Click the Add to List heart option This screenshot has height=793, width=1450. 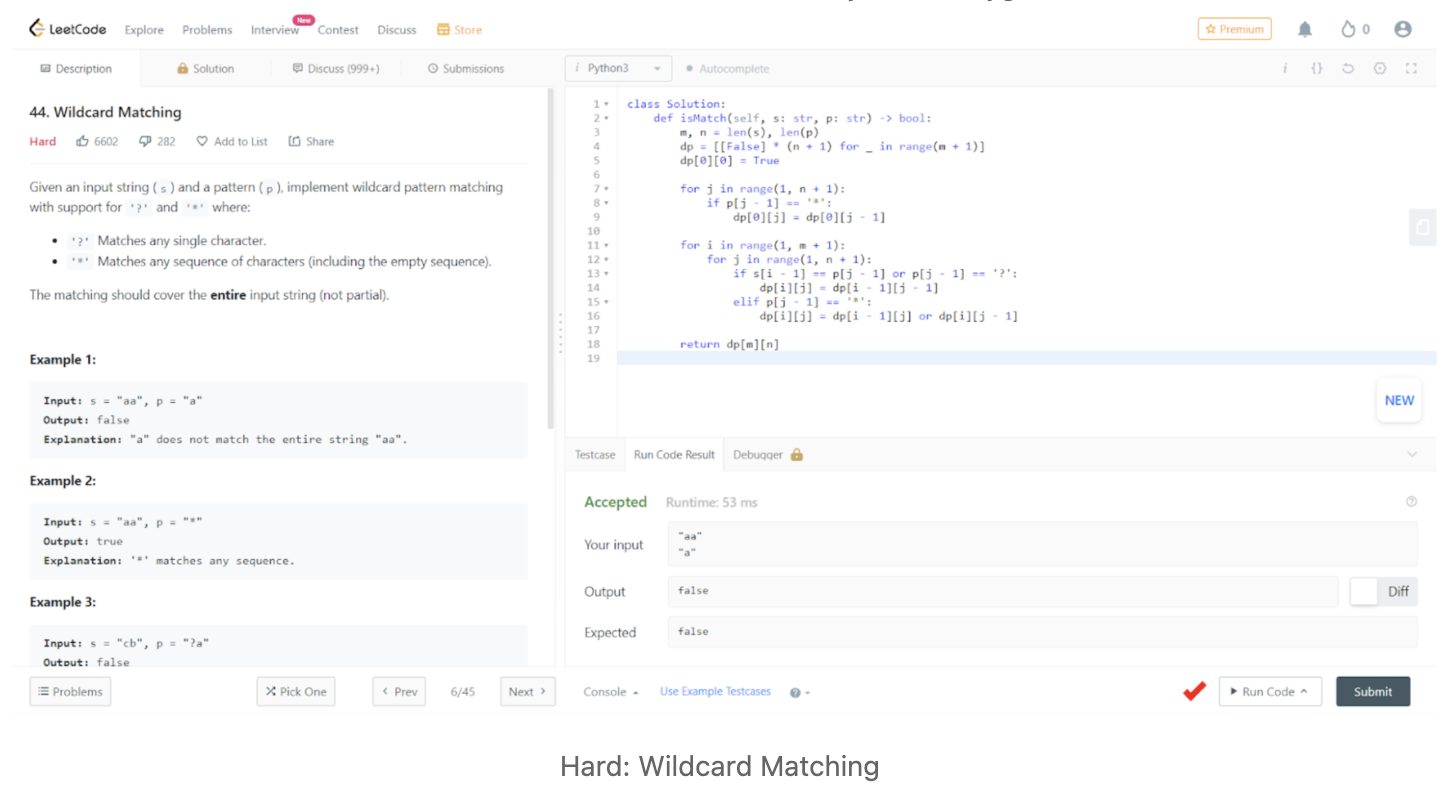point(232,141)
